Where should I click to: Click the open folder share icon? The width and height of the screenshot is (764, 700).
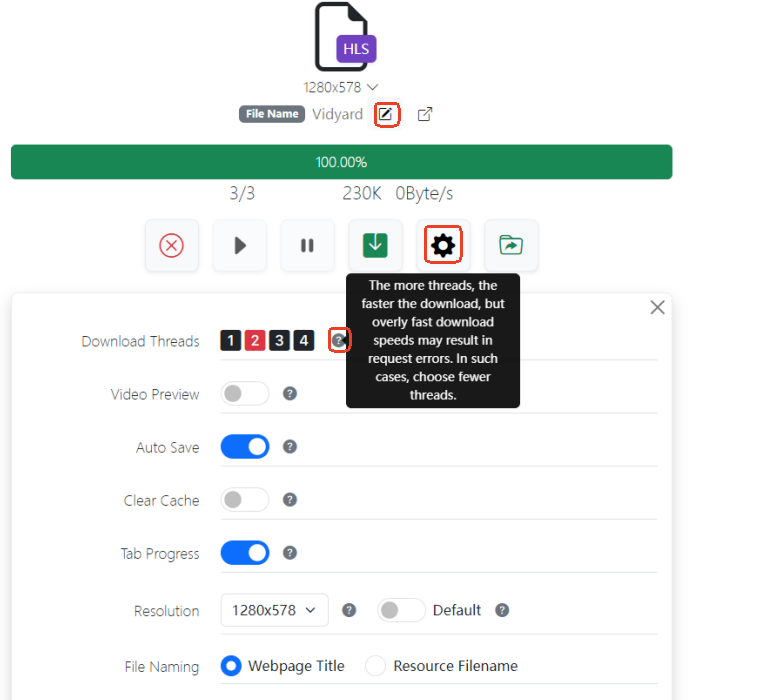(511, 246)
